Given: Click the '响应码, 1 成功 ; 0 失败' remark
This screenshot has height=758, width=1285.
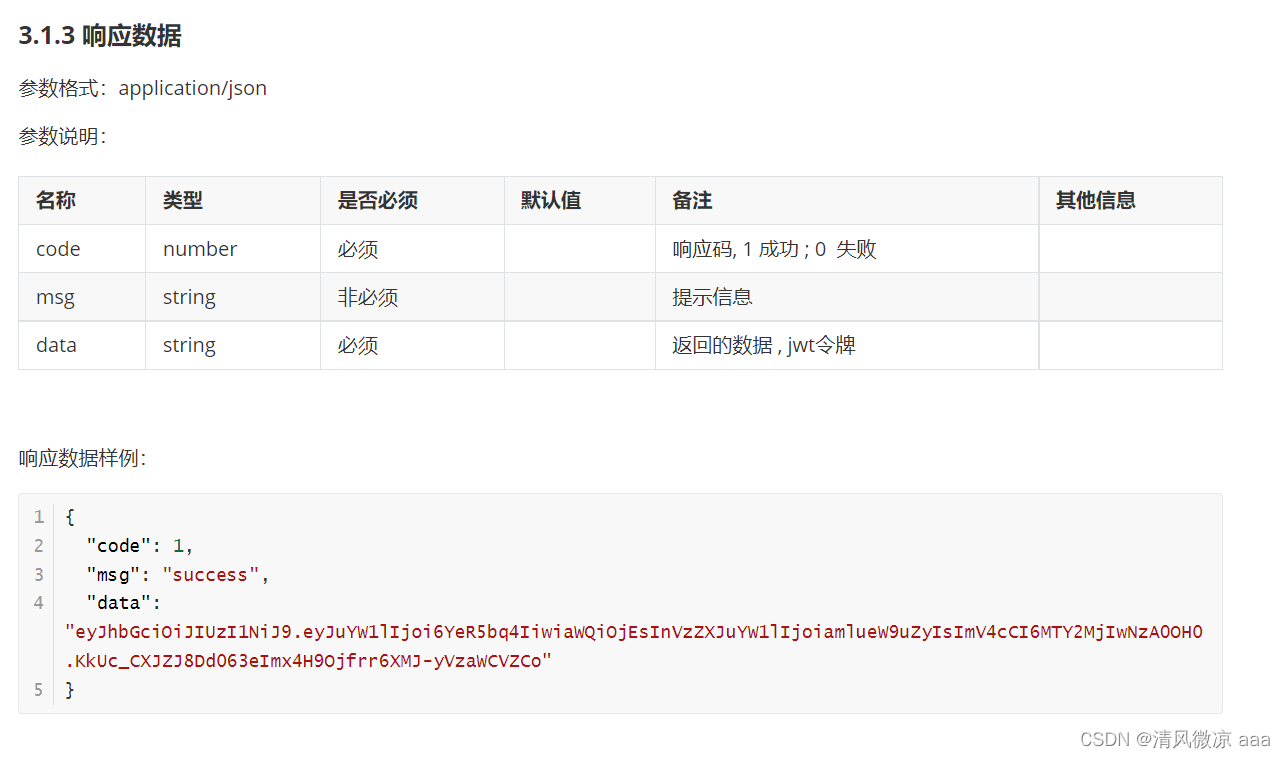Looking at the screenshot, I should click(774, 249).
